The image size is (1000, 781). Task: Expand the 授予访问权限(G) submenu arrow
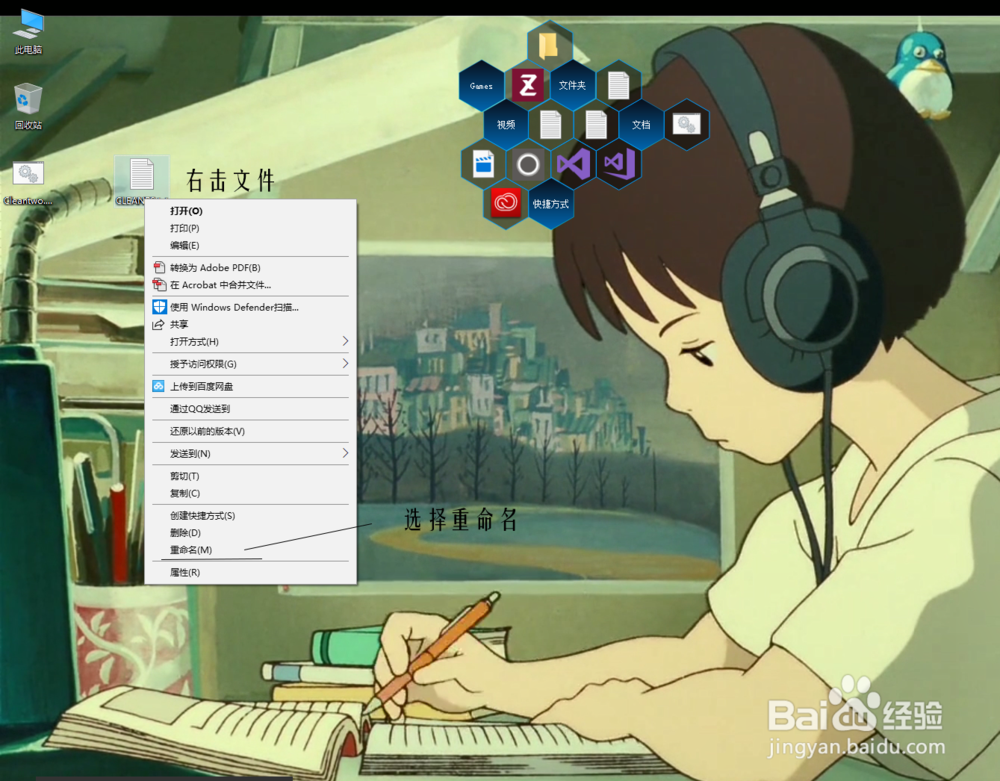(345, 363)
